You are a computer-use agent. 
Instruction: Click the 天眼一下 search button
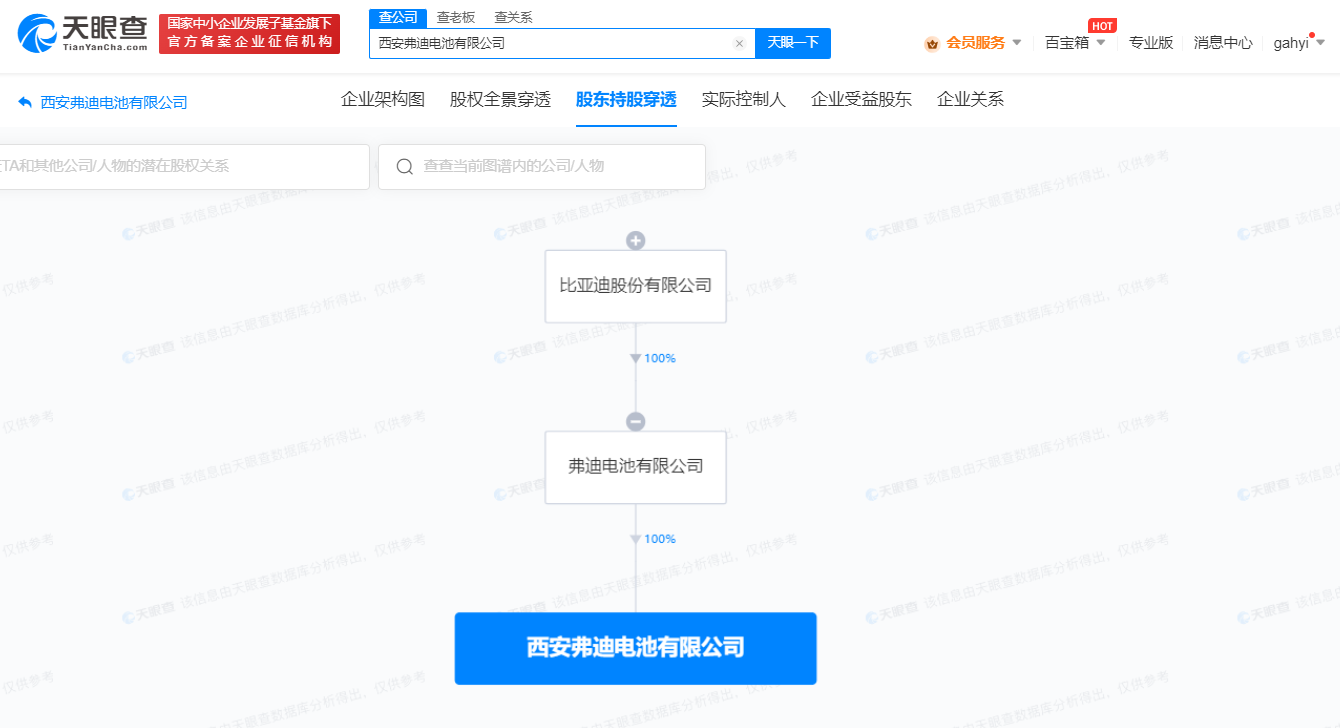tap(793, 43)
